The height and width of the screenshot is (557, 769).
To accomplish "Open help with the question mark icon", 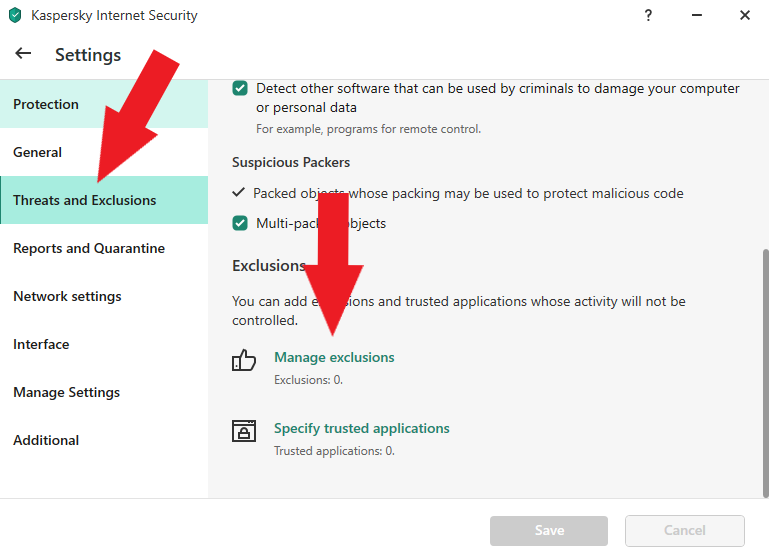I will click(x=650, y=15).
